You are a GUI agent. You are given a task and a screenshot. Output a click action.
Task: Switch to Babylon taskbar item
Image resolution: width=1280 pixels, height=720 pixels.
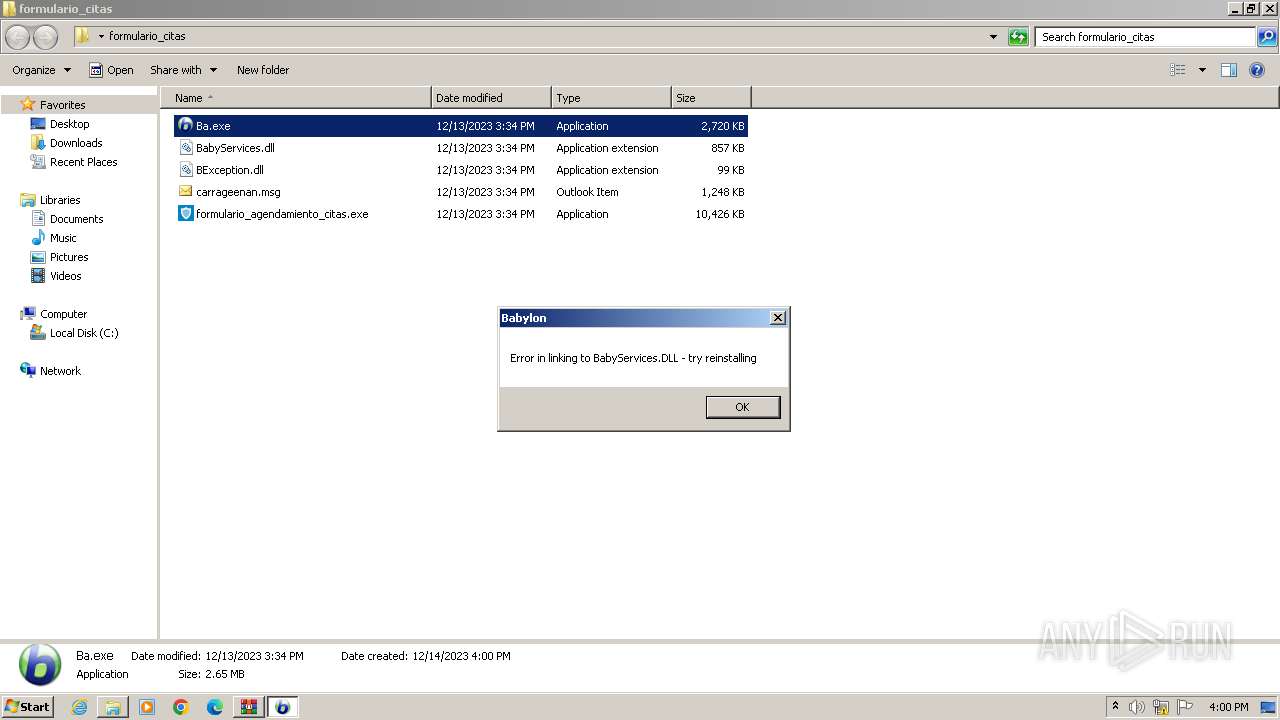pos(282,707)
